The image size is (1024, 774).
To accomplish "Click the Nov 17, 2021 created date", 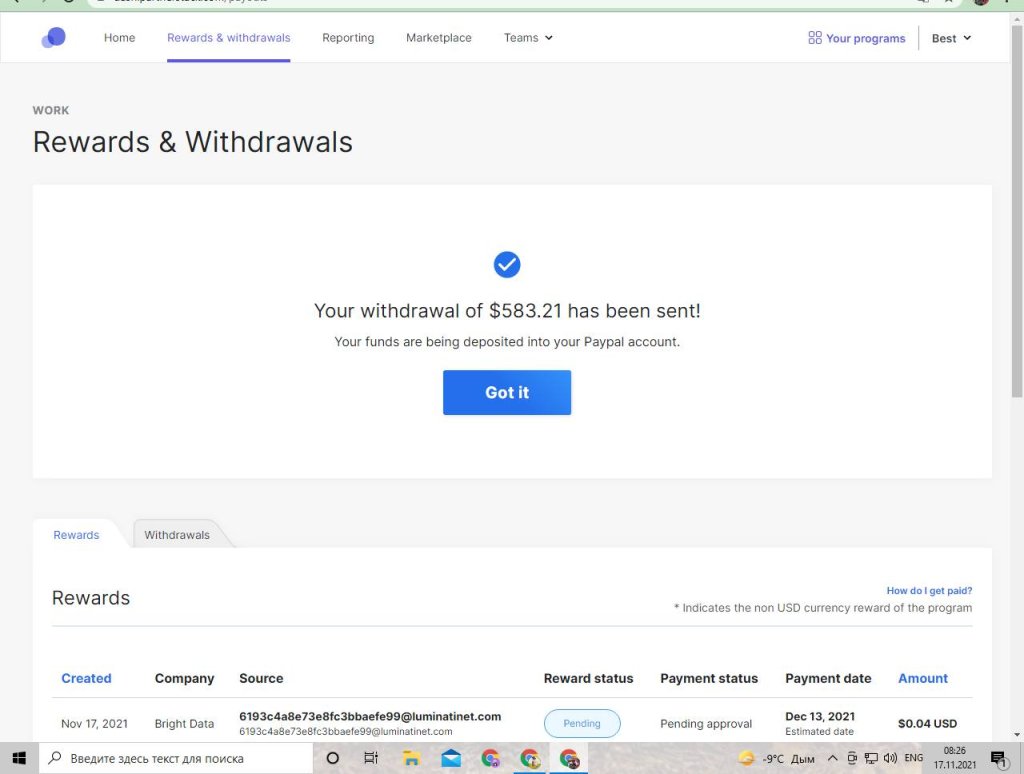I will [94, 724].
